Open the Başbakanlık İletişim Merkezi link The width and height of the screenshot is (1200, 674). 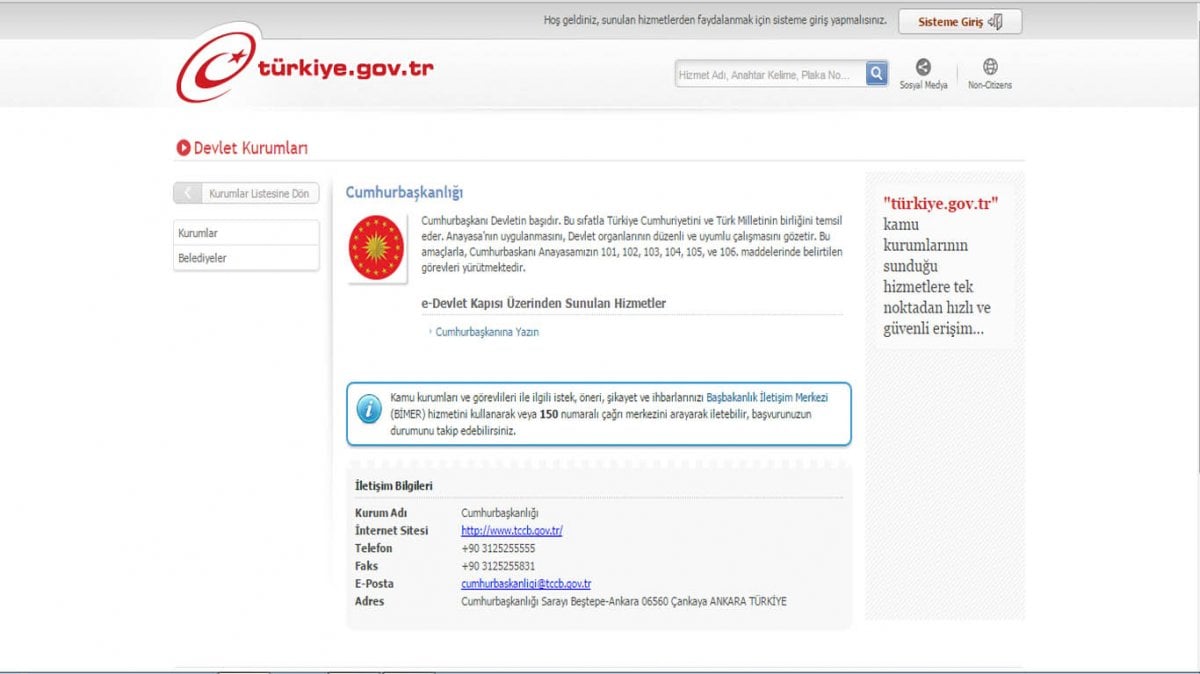click(766, 396)
